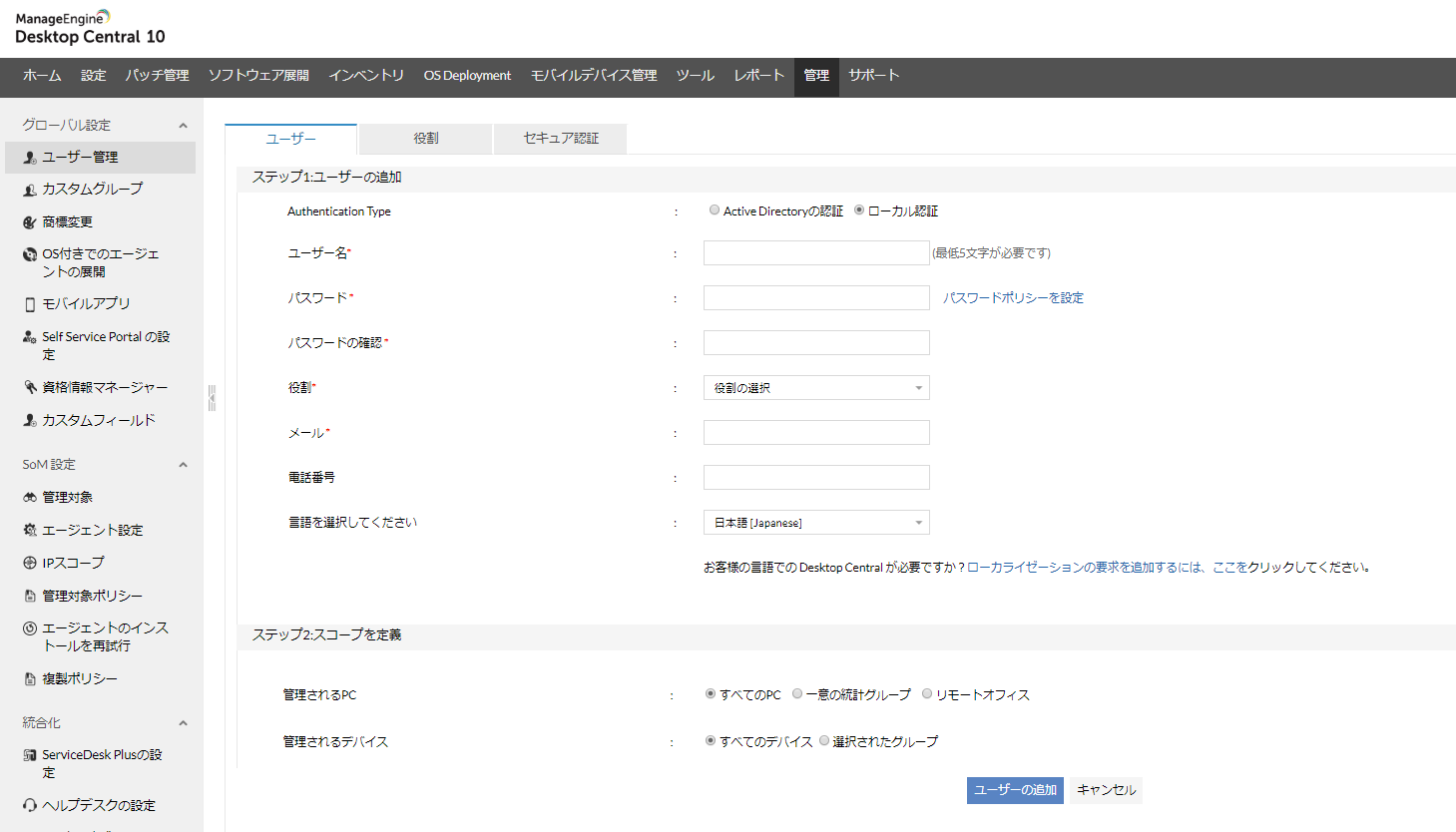The image size is (1456, 832).
Task: Open the インベントリ menu in navigation bar
Action: 366,76
